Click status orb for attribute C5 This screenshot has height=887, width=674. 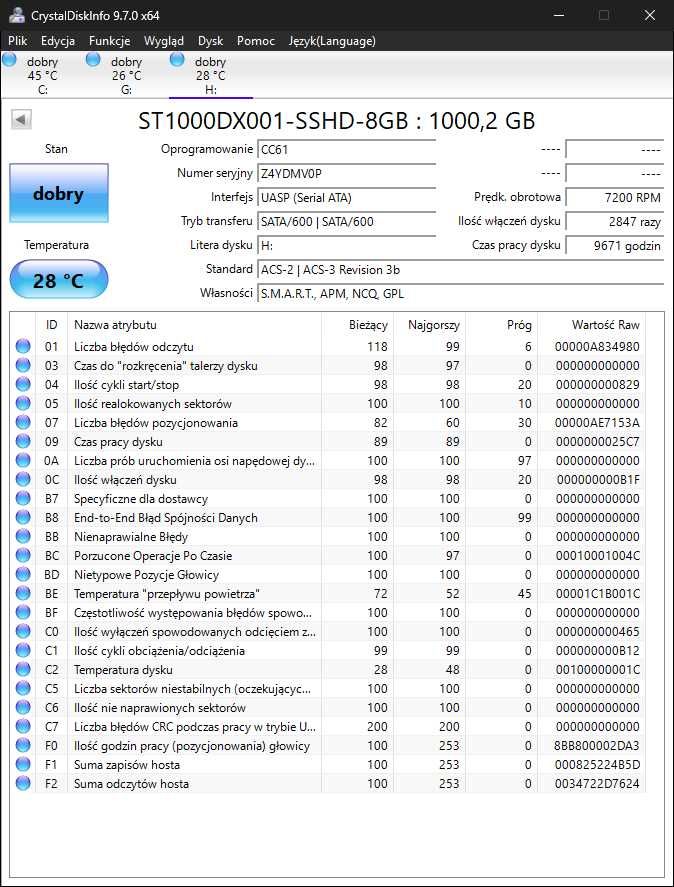tap(23, 688)
